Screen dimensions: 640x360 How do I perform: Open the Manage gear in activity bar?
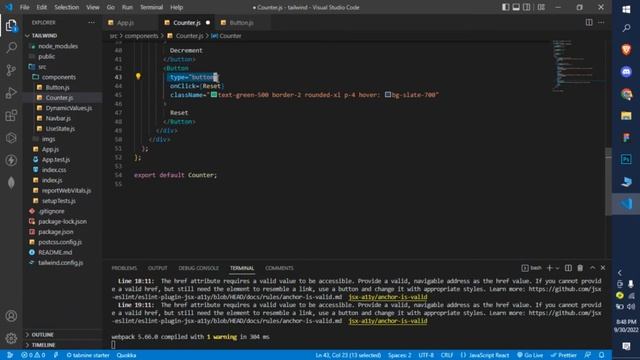[x=11, y=338]
